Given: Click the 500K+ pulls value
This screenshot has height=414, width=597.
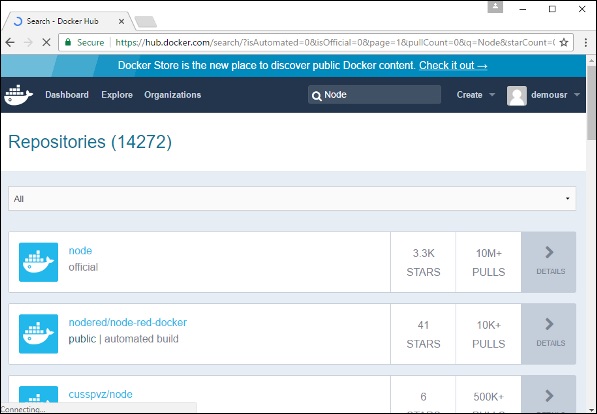Looking at the screenshot, I should 488,397.
